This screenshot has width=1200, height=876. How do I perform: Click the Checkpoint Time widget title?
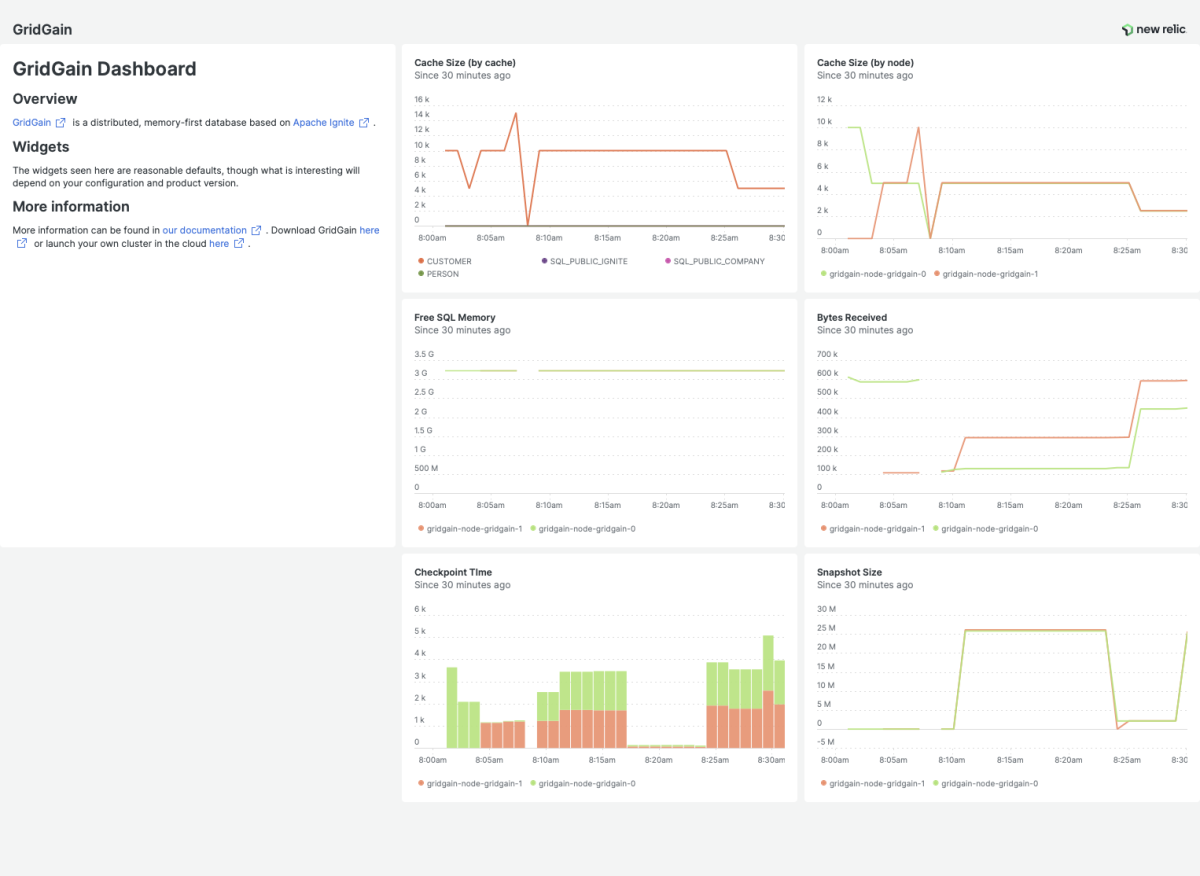click(452, 572)
